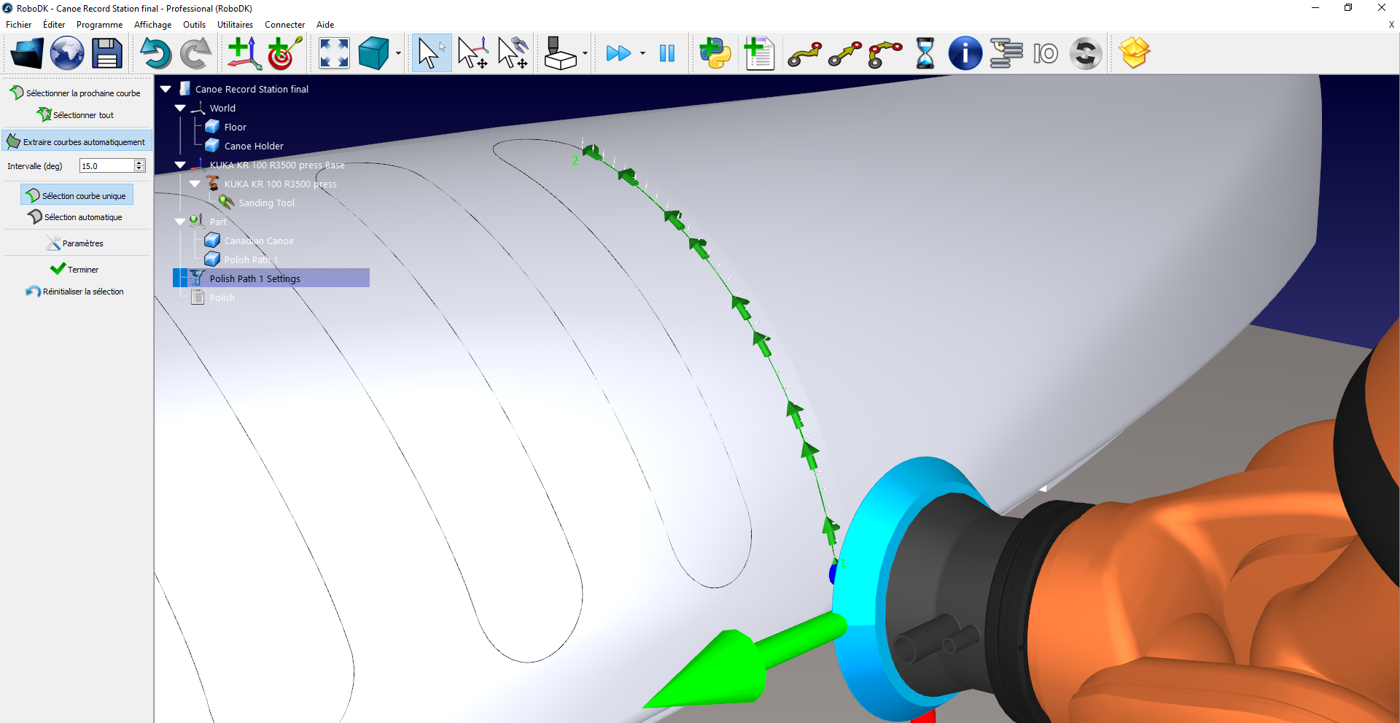The height and width of the screenshot is (723, 1400).
Task: Open the Connecter menu
Action: tap(285, 24)
